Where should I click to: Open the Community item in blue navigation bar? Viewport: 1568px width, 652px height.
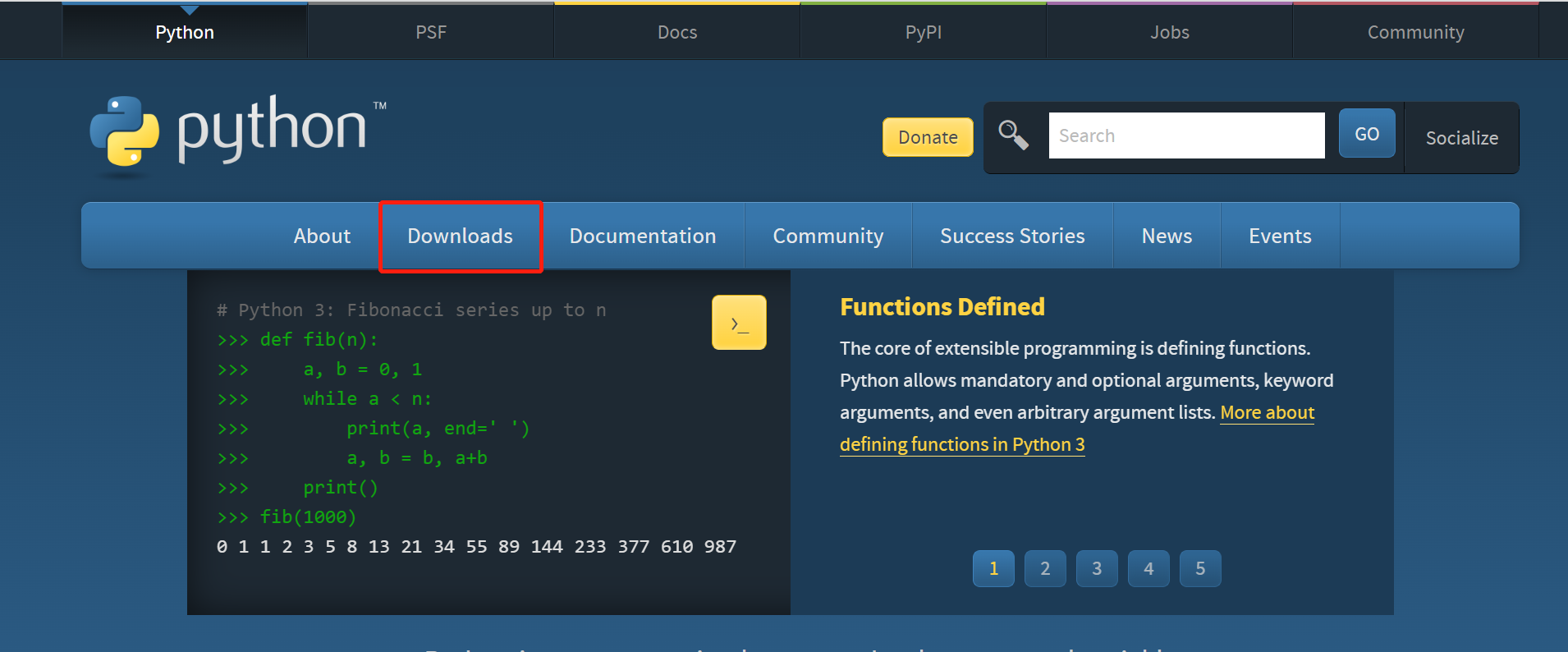click(x=828, y=236)
